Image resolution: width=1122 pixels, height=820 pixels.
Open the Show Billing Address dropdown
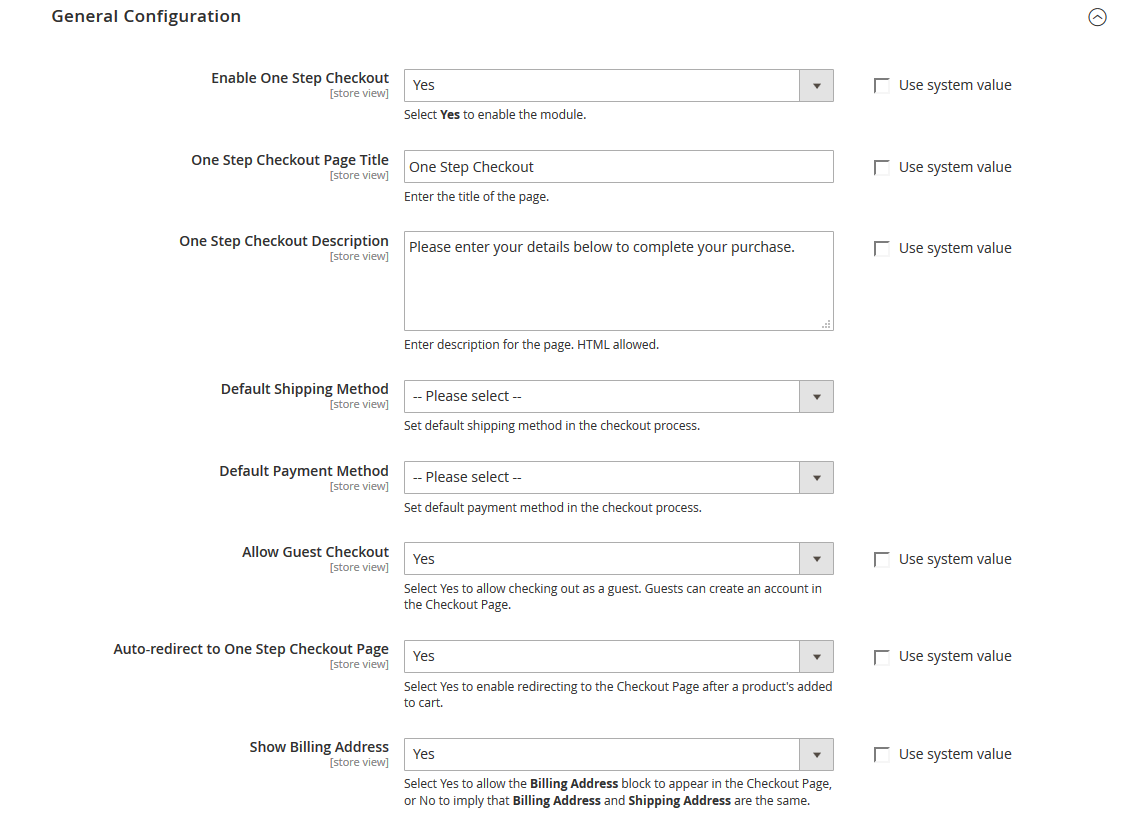pos(602,754)
